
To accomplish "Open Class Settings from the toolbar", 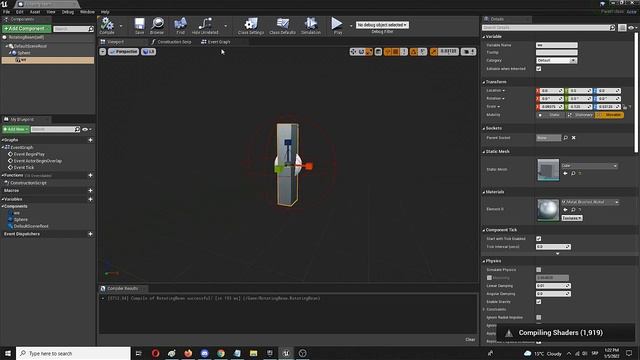I will [x=251, y=25].
